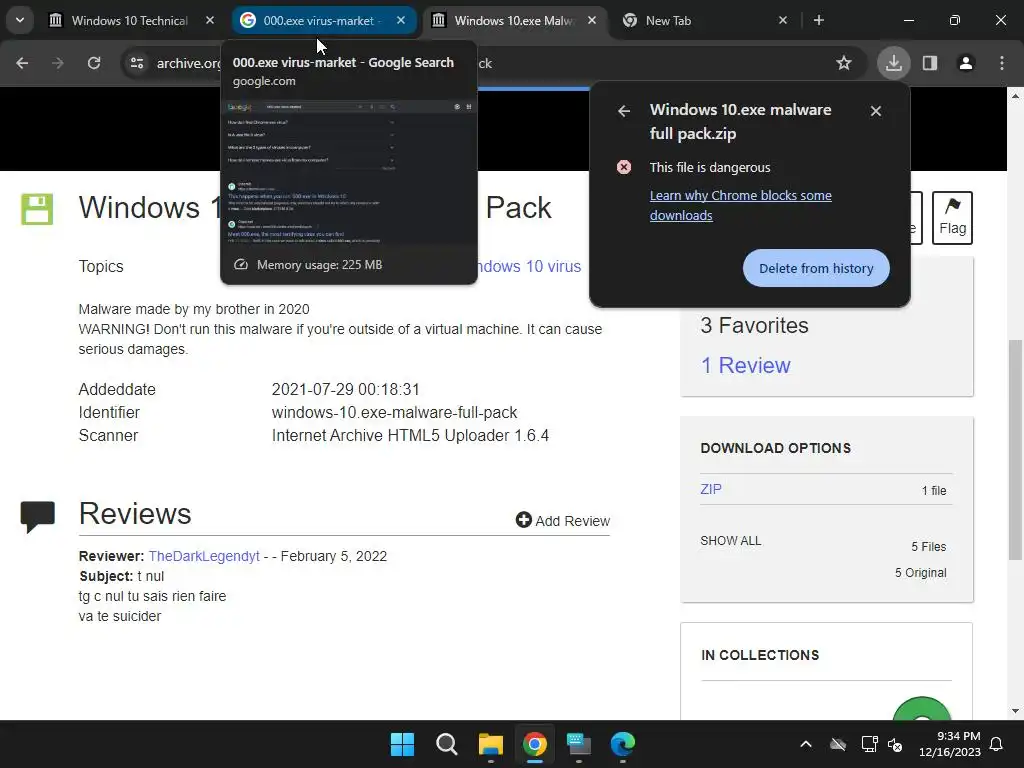1024x768 pixels.
Task: Go back in the download popup
Action: coord(624,111)
